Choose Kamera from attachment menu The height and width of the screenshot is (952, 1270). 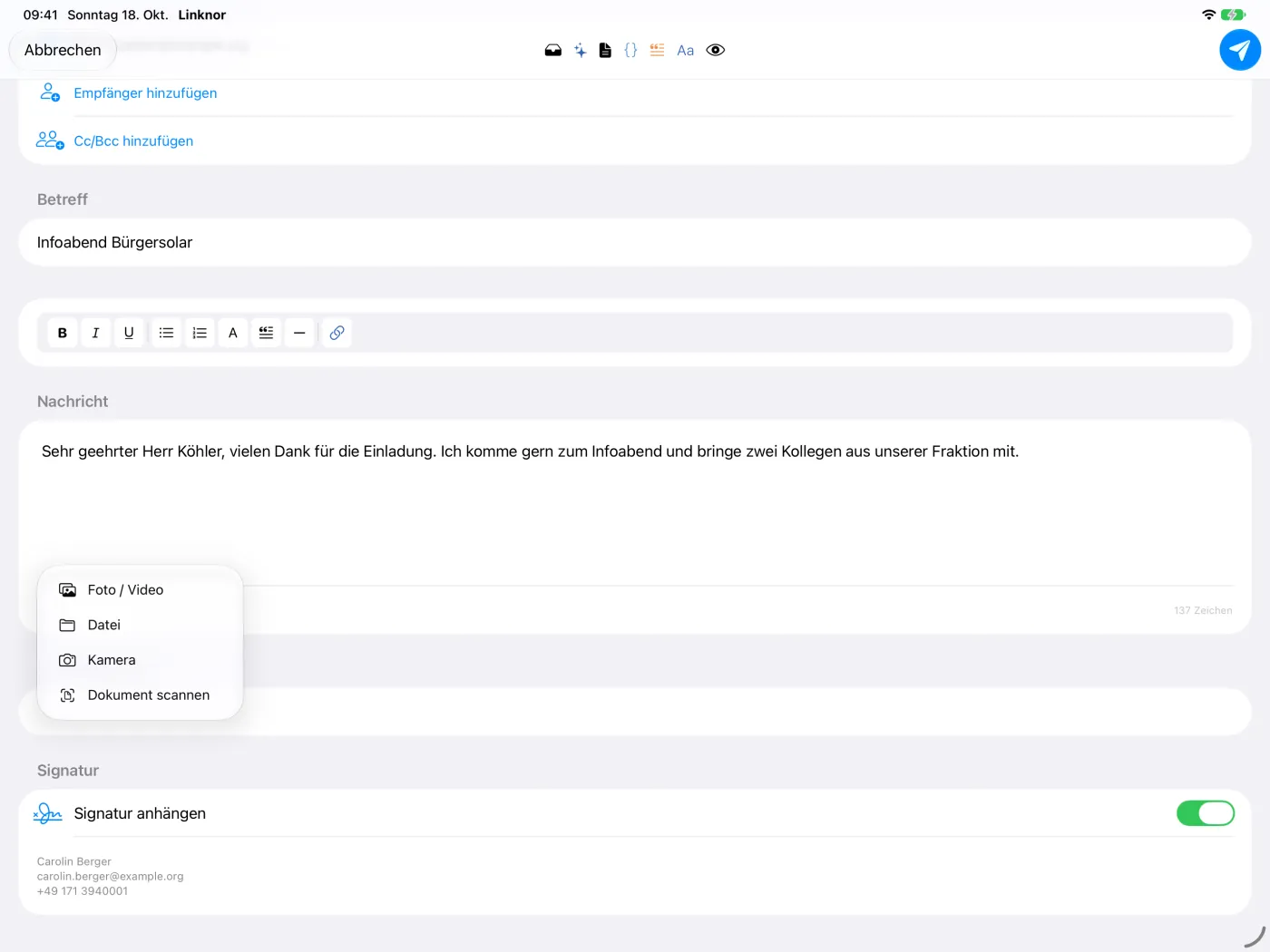tap(141, 660)
